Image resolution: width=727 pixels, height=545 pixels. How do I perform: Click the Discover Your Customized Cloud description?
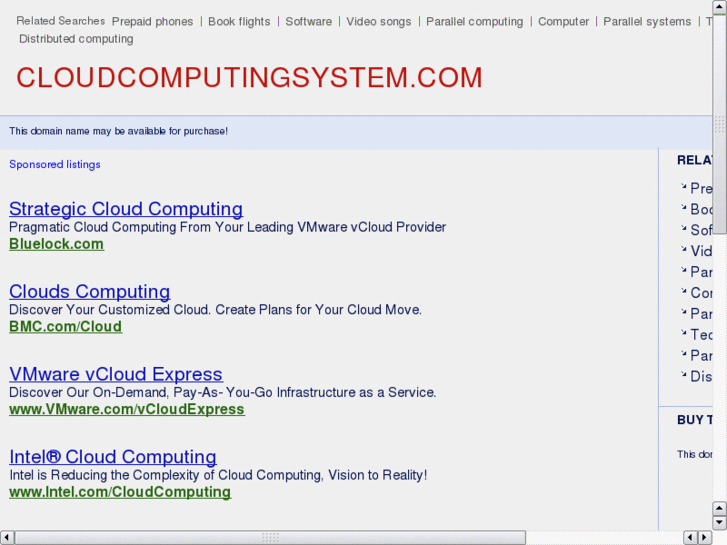[215, 310]
